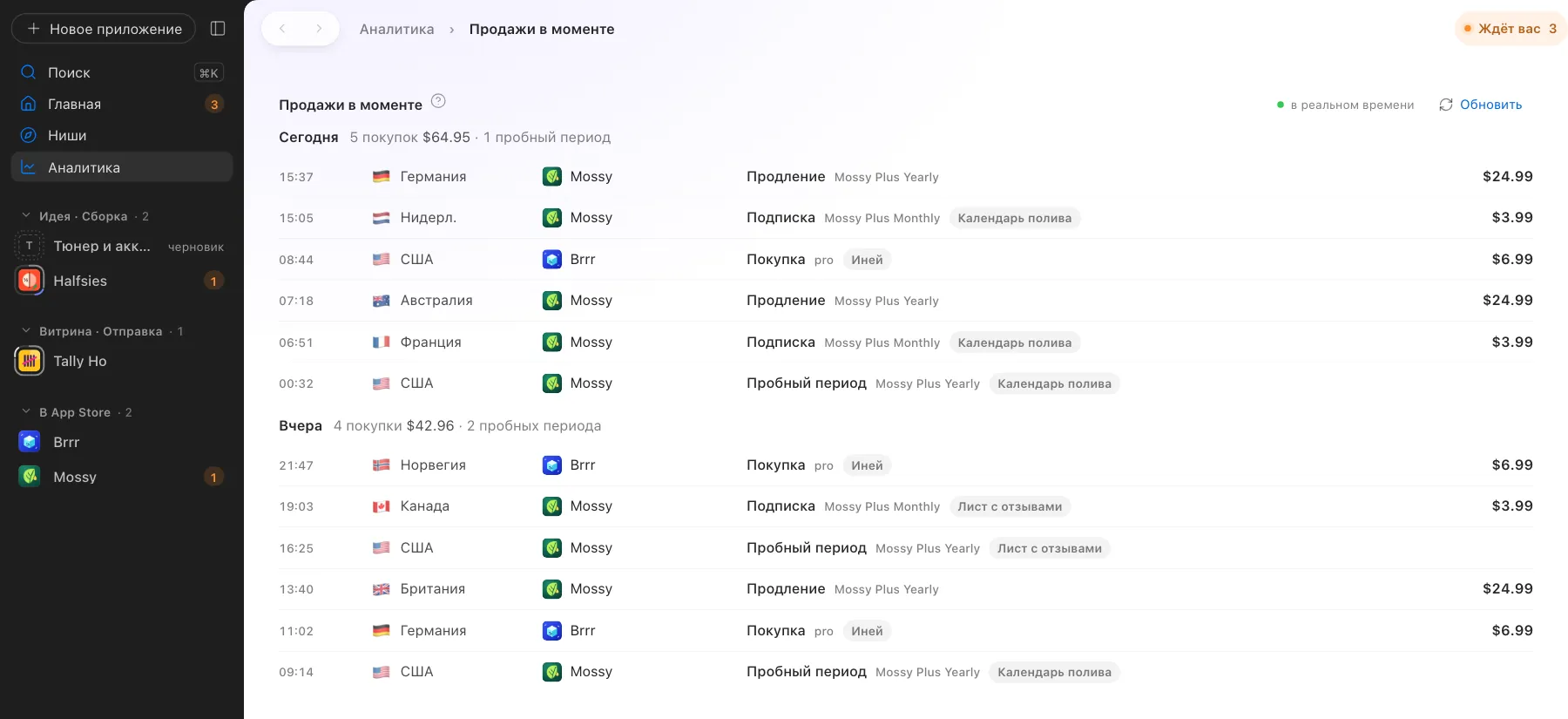
Task: Click the refresh arrows icon
Action: click(1446, 105)
